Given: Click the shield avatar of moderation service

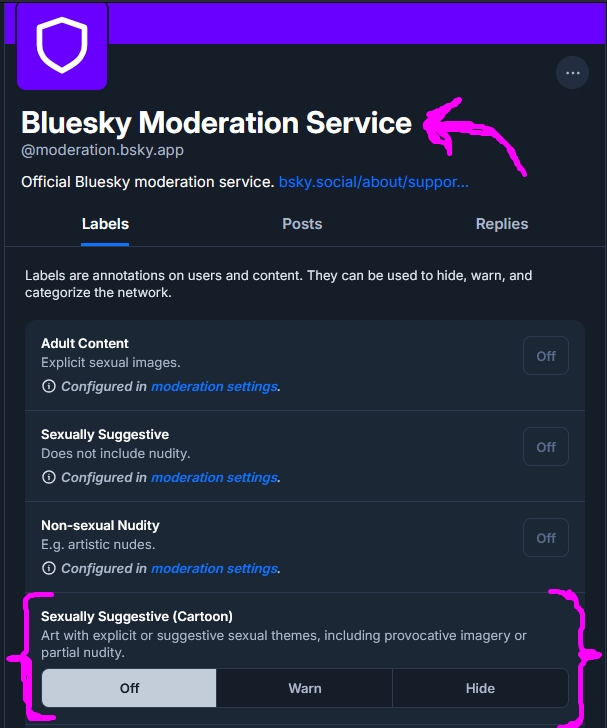Looking at the screenshot, I should [x=62, y=45].
